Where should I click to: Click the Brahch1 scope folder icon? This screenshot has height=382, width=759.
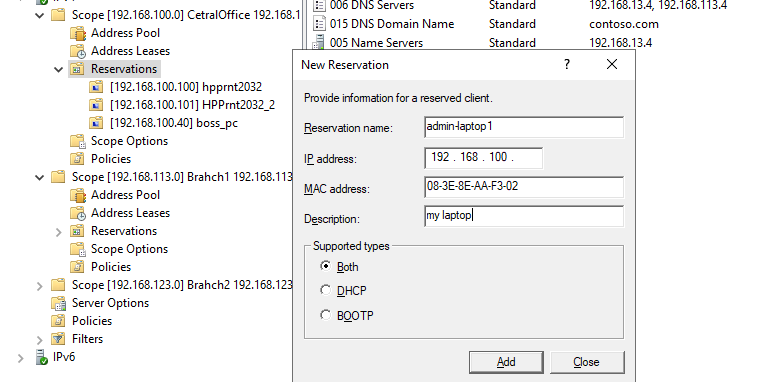58,177
